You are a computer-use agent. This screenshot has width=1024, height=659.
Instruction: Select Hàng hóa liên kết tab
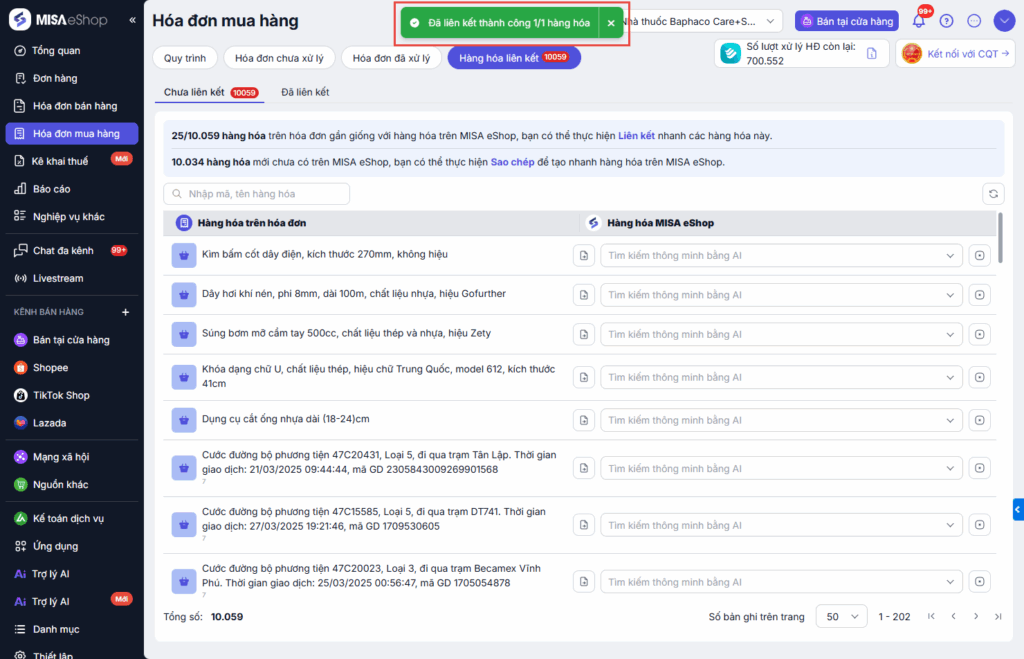(514, 58)
